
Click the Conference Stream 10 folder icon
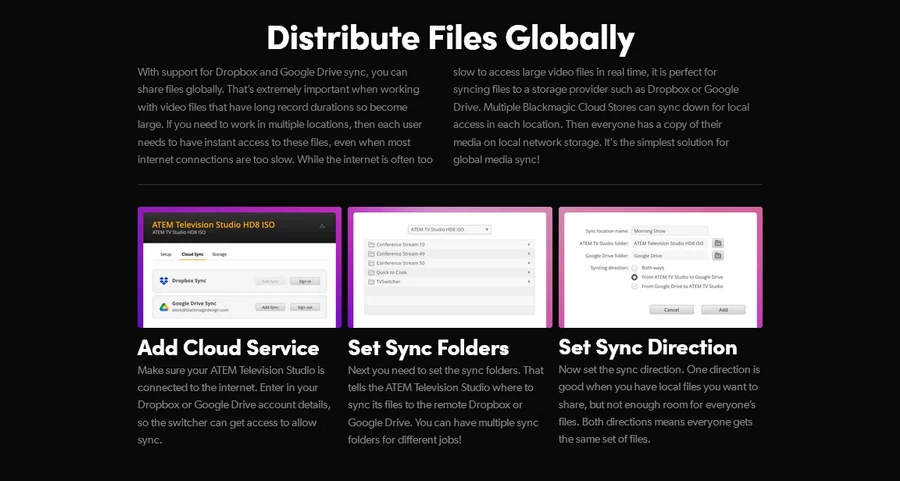(371, 244)
